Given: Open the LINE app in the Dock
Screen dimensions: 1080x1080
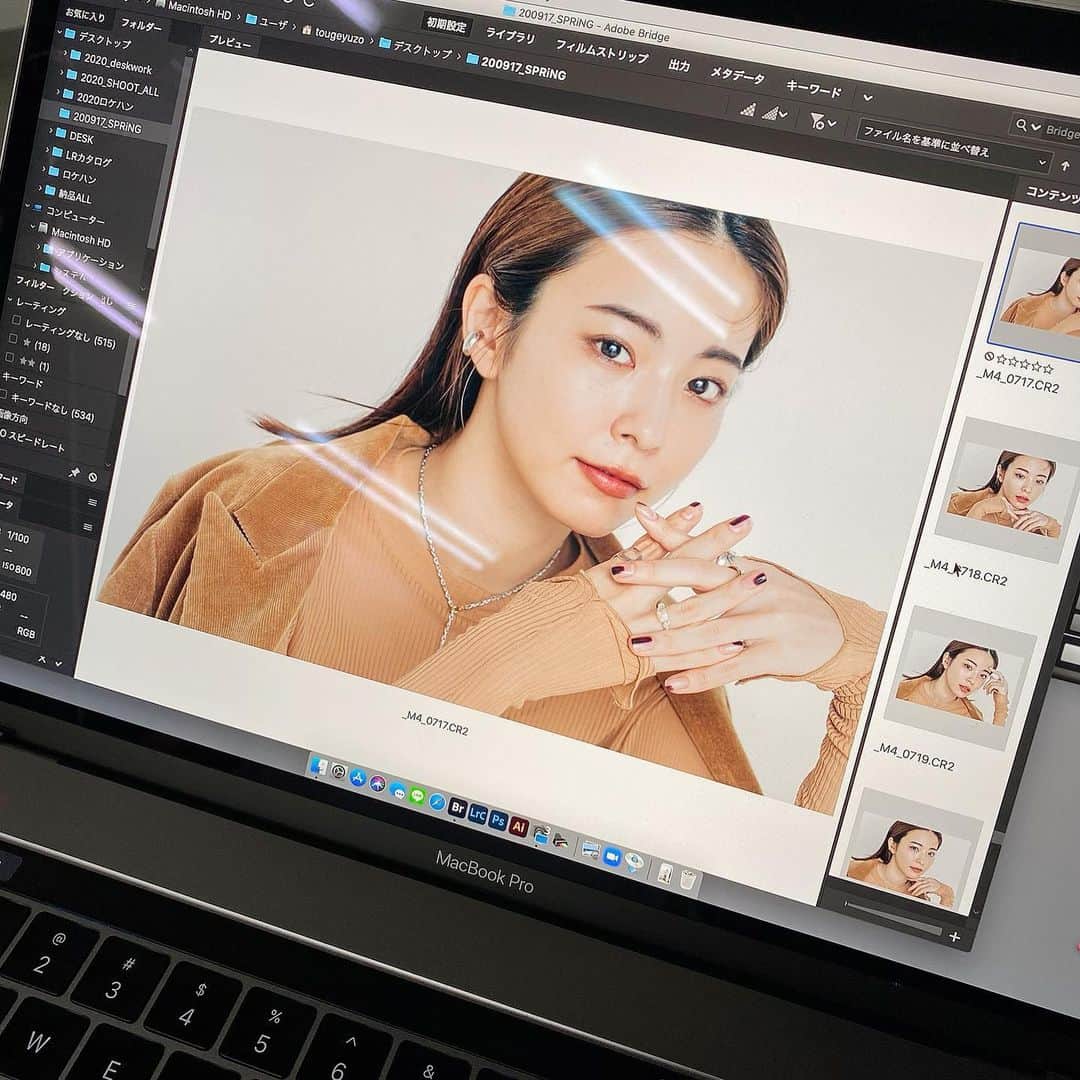Looking at the screenshot, I should click(417, 796).
